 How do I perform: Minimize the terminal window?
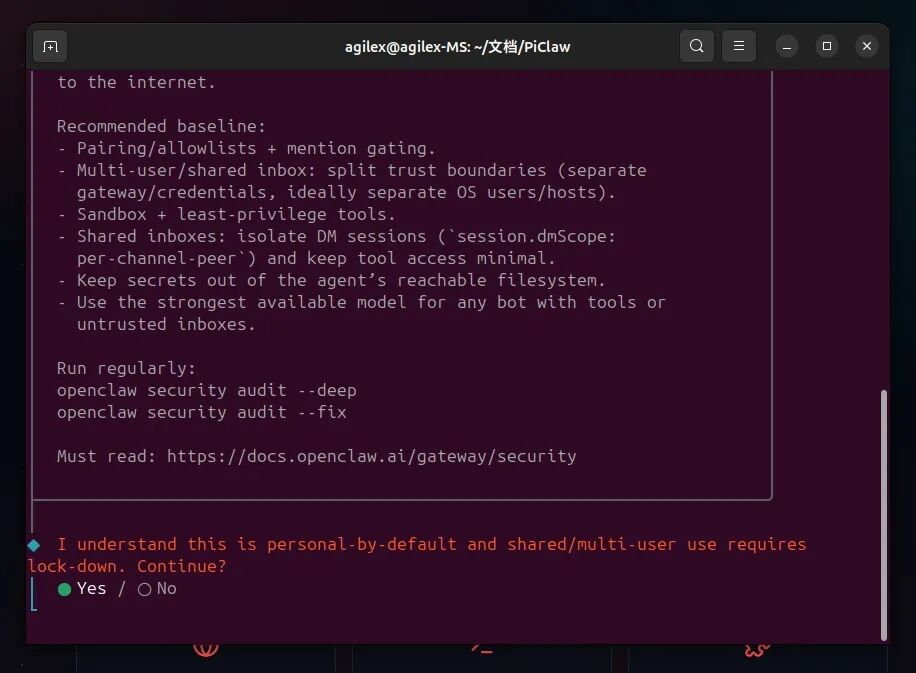point(787,46)
